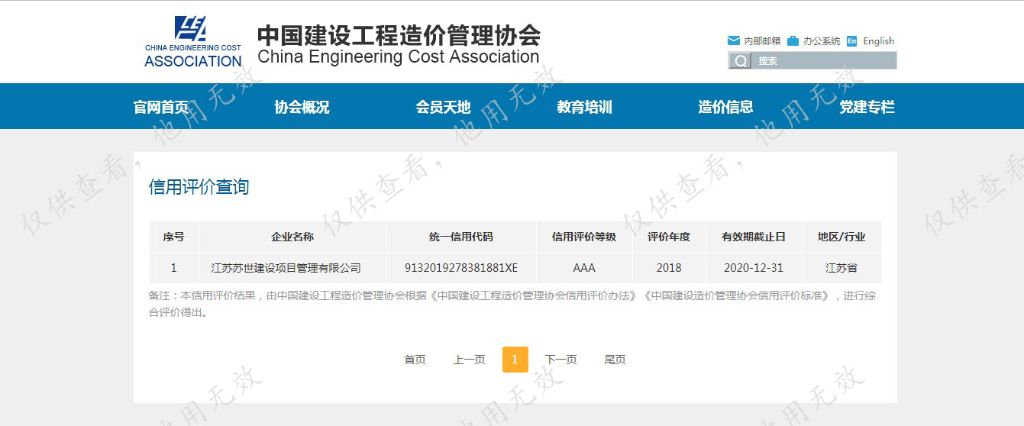Go to 官网首页 in navigation bar

click(x=161, y=106)
